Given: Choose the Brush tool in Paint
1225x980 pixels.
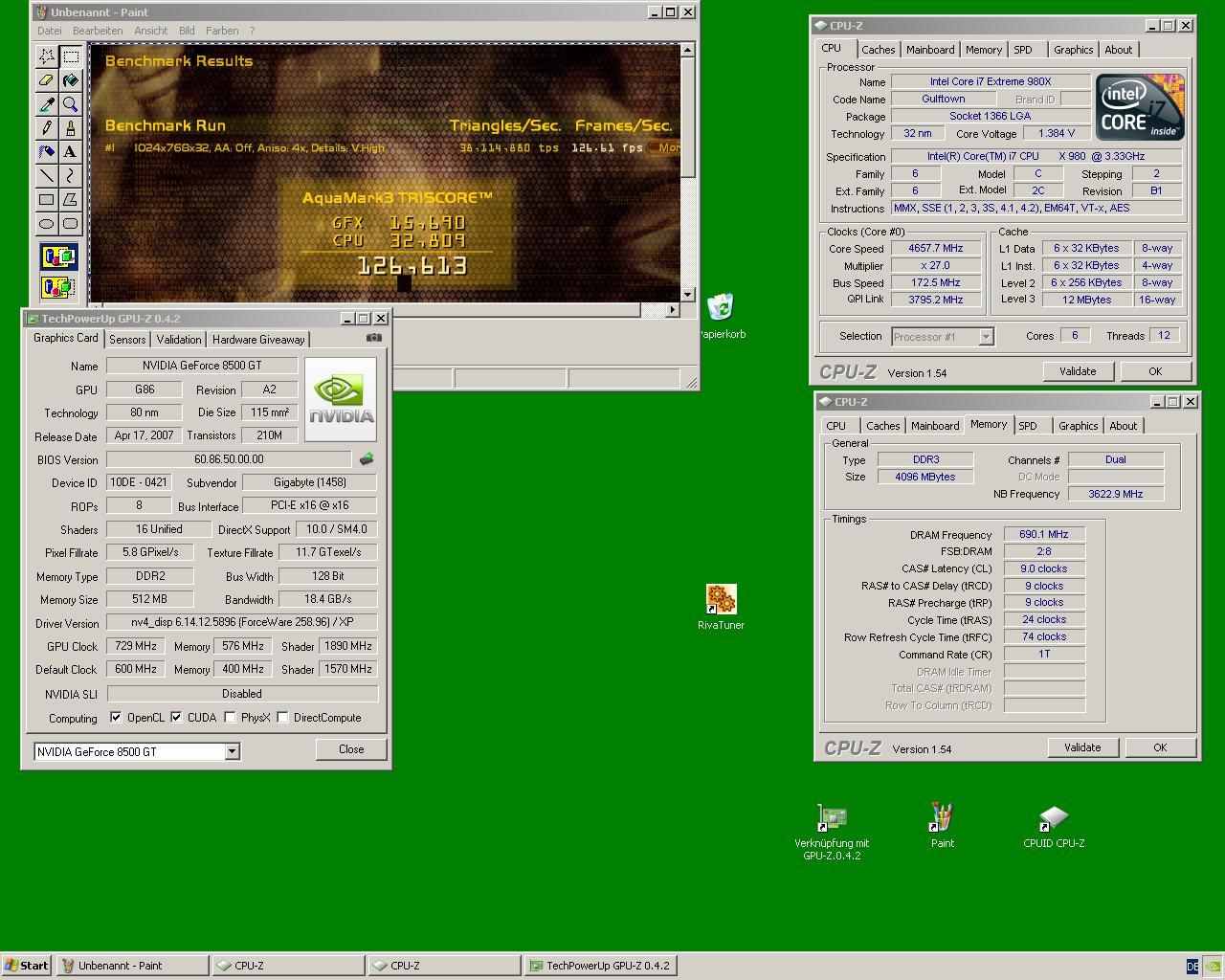Looking at the screenshot, I should (x=70, y=128).
